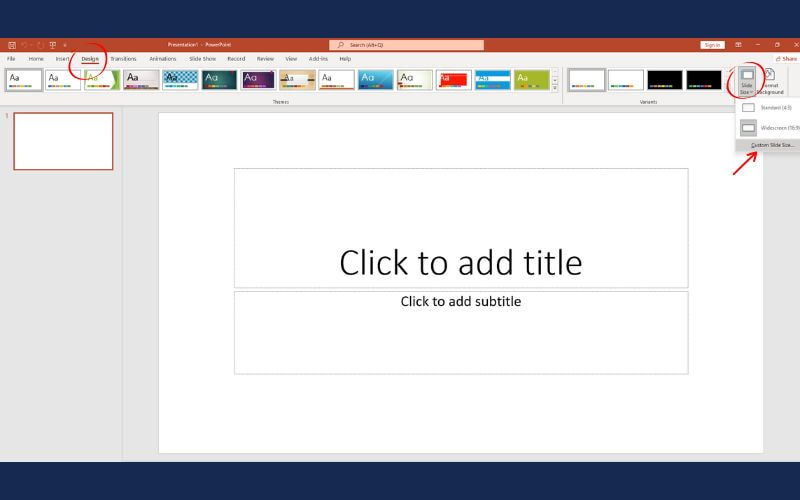Open the Design ribbon tab
The height and width of the screenshot is (500, 800).
click(90, 59)
